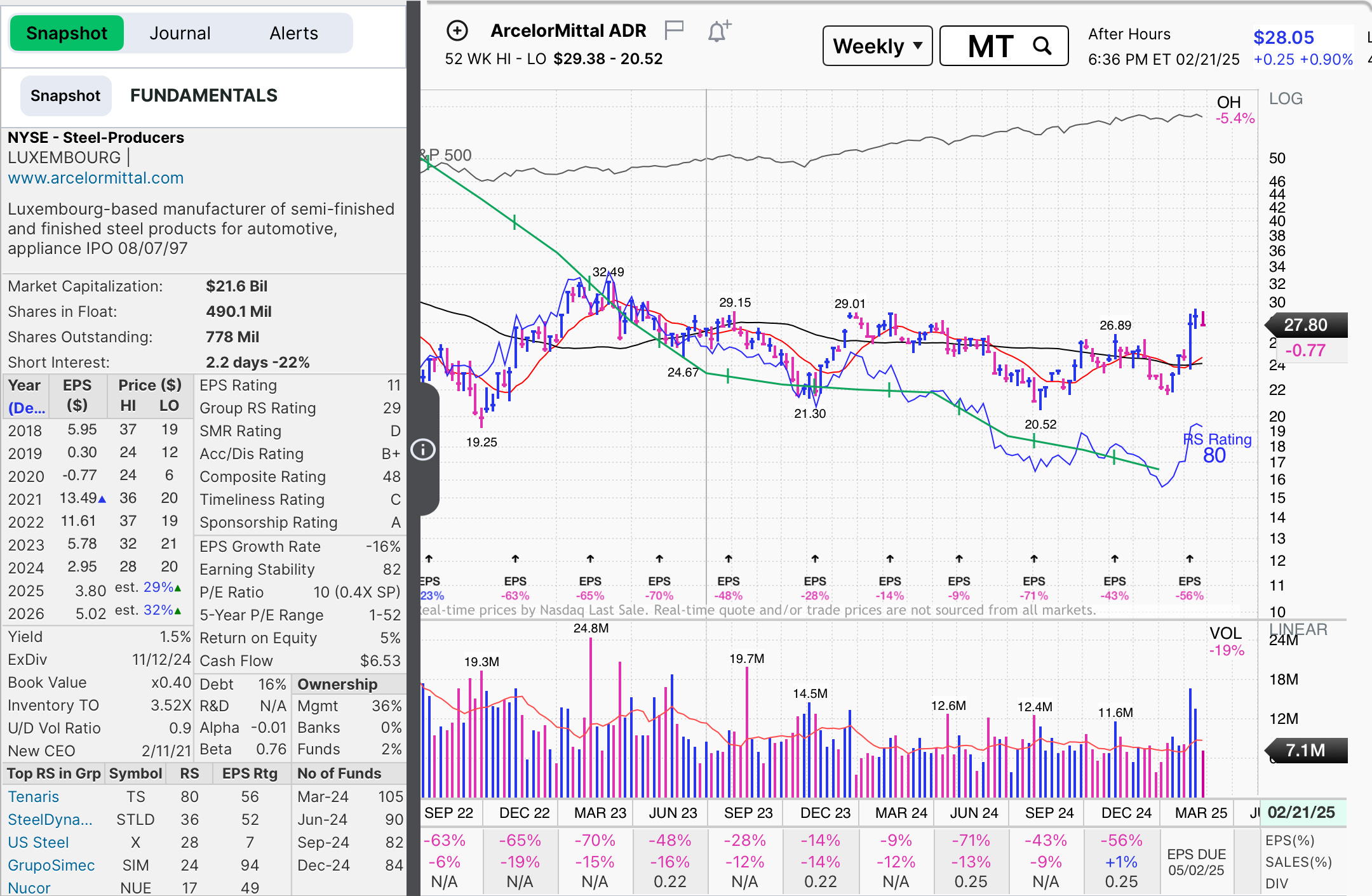Click the Composite Rating 48 row
Screen dimensions: 1372x896
pos(300,477)
